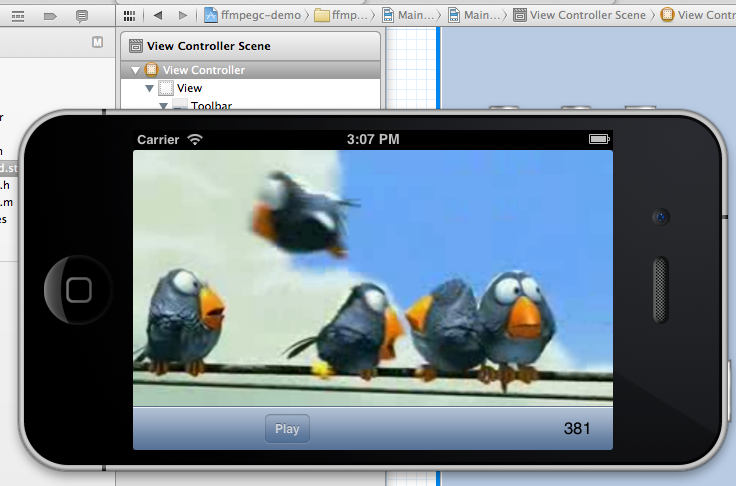736x486 pixels.
Task: Click the 3:07 PM clock in simulator
Action: (373, 139)
